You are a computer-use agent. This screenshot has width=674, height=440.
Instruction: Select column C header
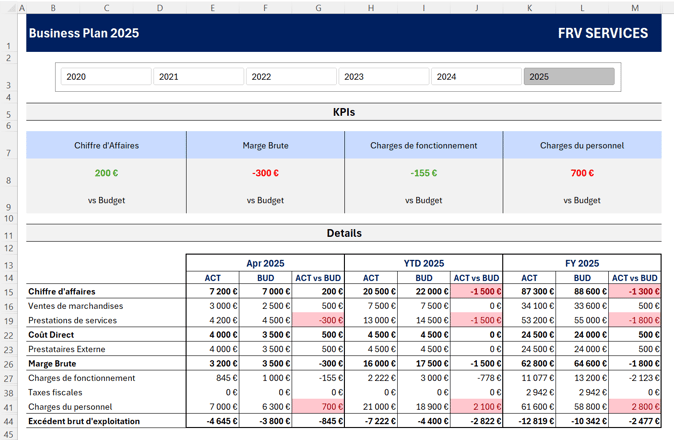click(106, 8)
